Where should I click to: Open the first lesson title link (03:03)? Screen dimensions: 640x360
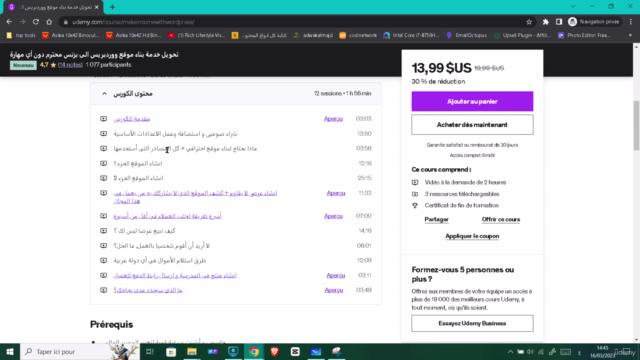(132, 119)
